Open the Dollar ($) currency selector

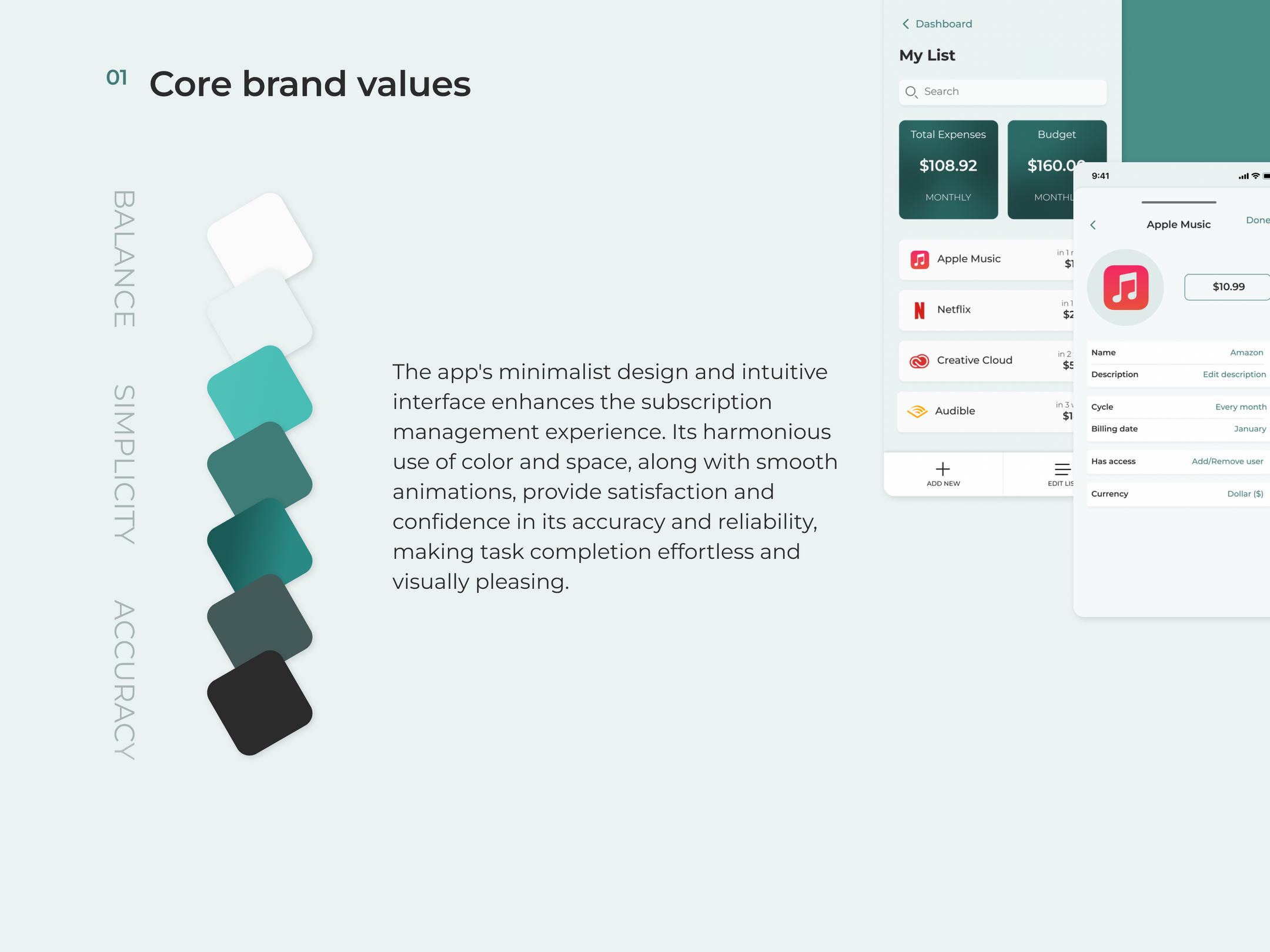(1245, 494)
